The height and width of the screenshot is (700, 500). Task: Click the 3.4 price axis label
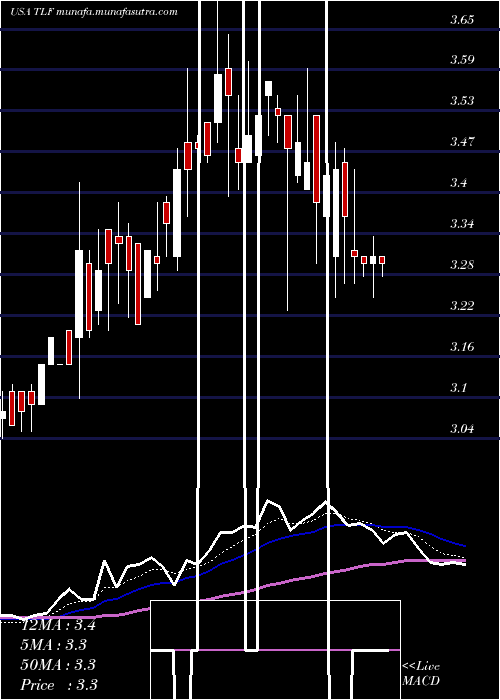(x=458, y=183)
